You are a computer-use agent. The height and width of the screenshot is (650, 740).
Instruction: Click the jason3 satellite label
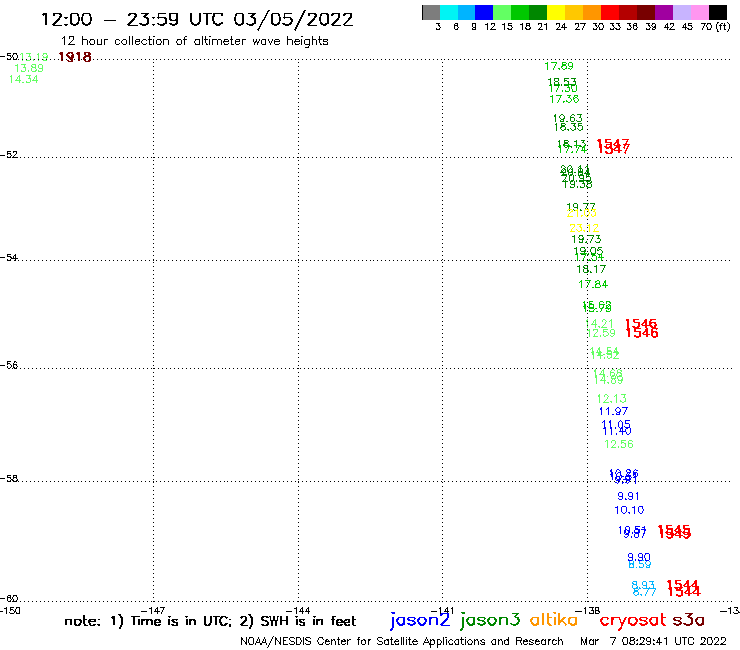click(490, 620)
